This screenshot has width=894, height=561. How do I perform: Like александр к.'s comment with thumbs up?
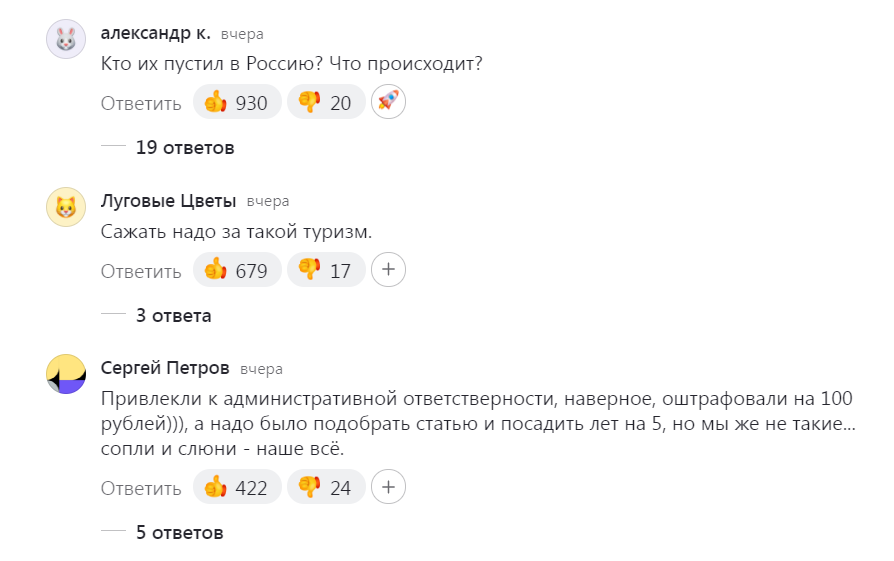coord(237,103)
